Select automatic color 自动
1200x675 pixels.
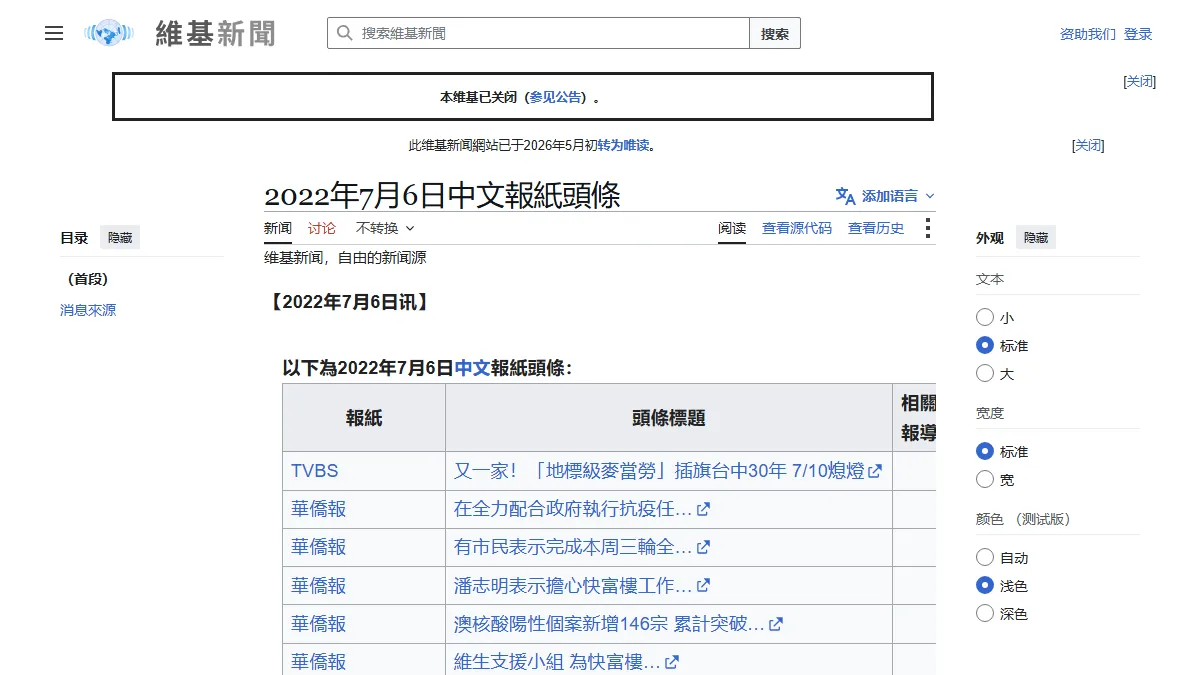(x=985, y=557)
